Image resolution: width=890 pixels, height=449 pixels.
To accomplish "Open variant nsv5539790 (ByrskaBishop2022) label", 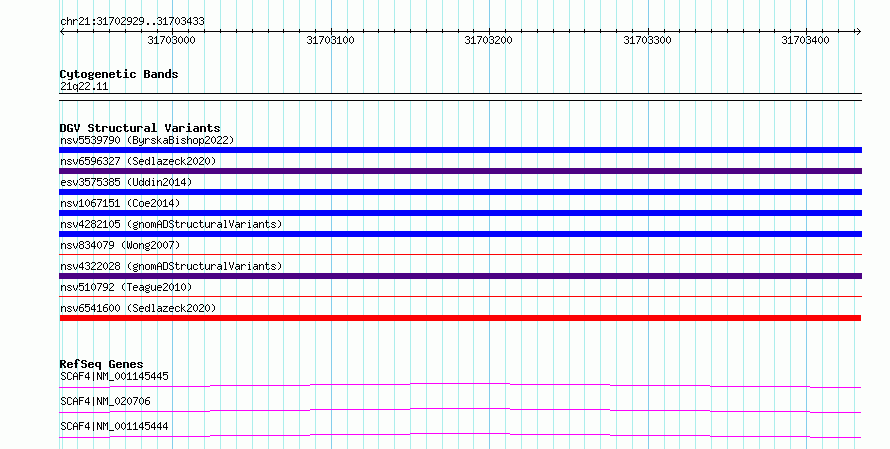I will [x=147, y=140].
